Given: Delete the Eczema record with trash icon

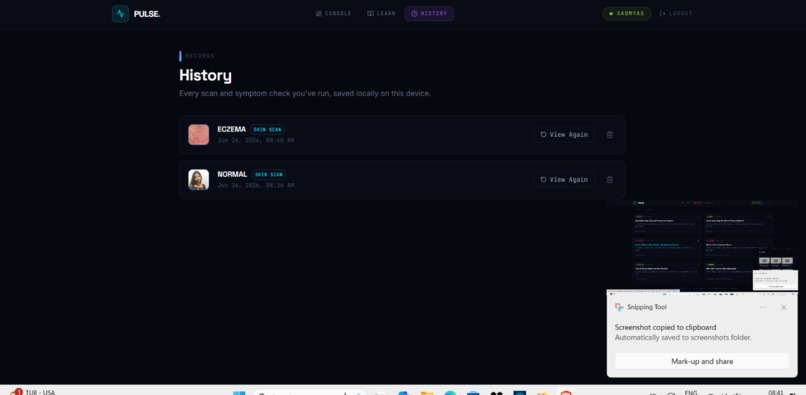Looking at the screenshot, I should [610, 135].
